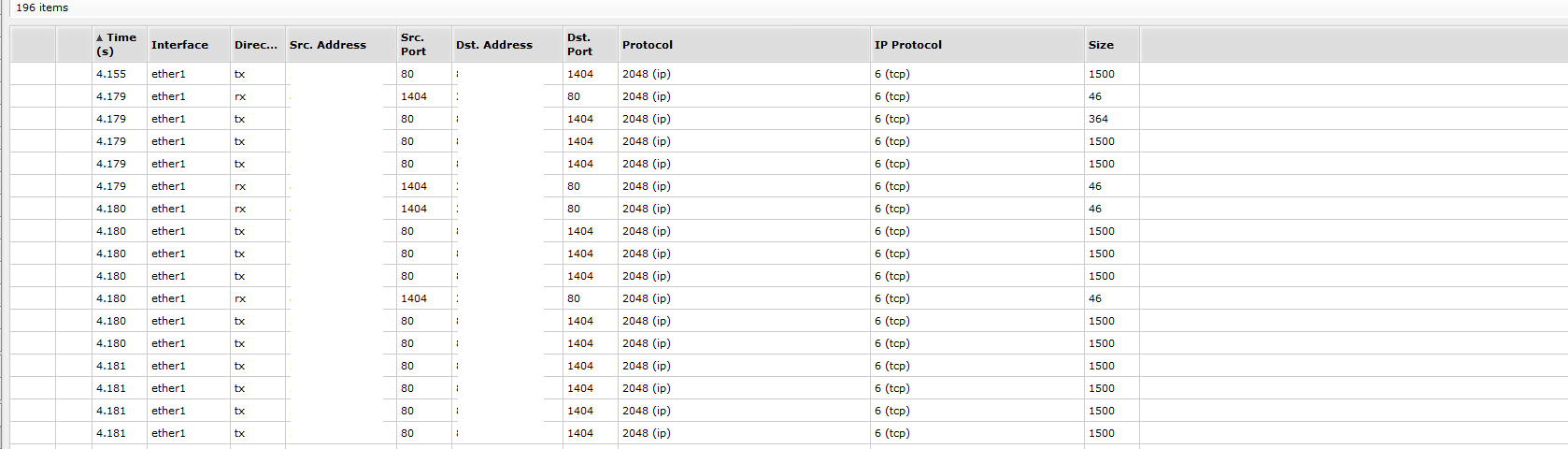This screenshot has height=449, width=1568.
Task: Sort the list by Protocol header
Action: click(x=744, y=45)
